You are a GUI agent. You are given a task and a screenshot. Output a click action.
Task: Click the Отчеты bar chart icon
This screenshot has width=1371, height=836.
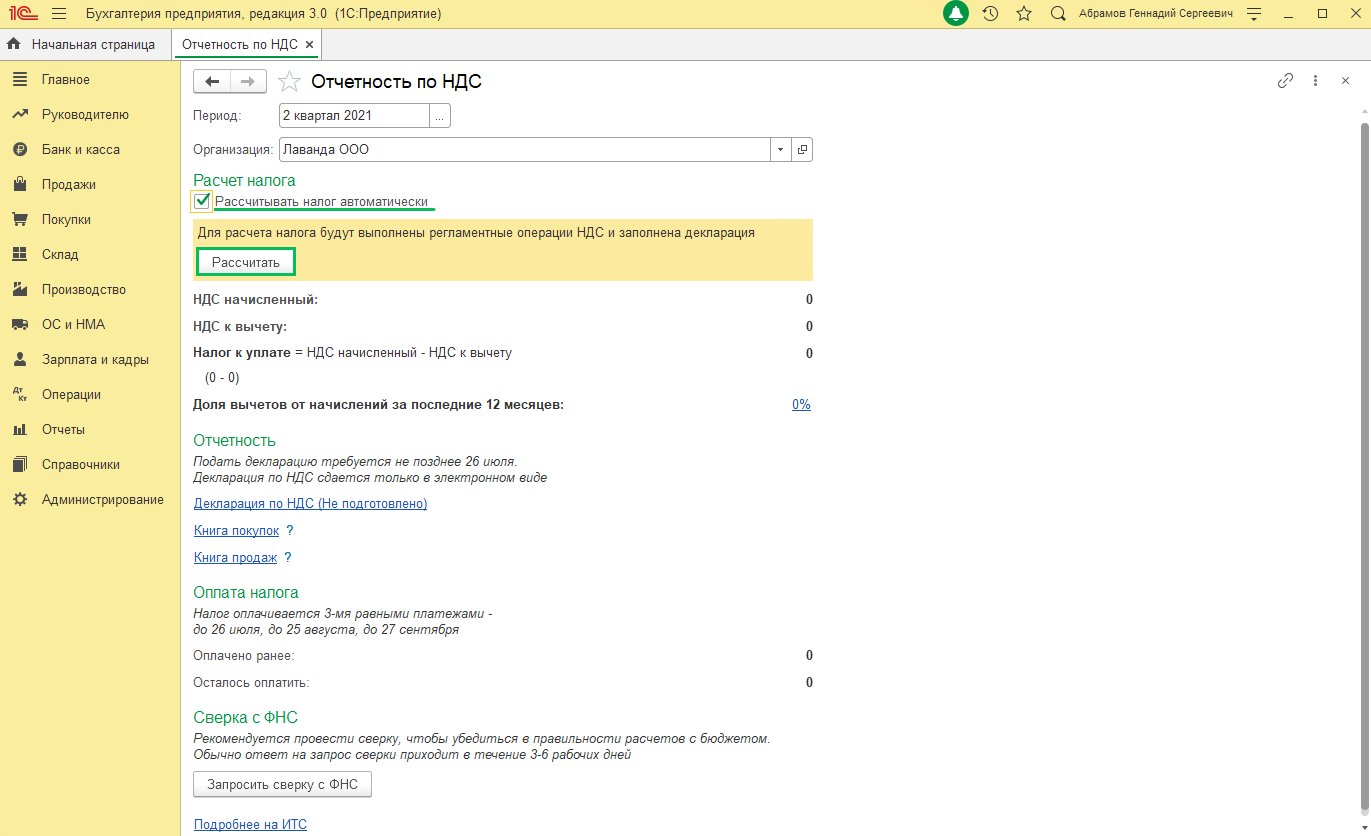point(19,429)
